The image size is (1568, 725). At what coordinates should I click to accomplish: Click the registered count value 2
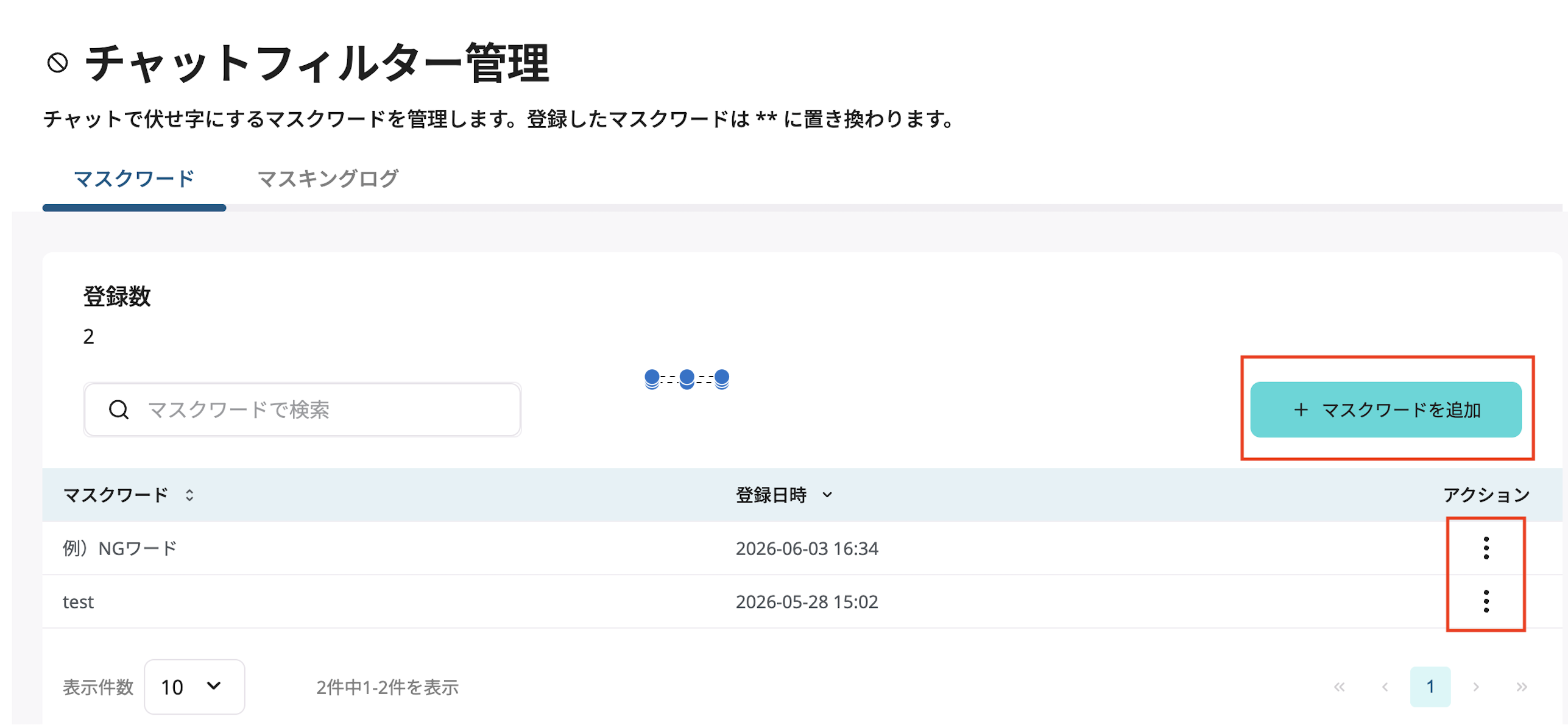(x=89, y=336)
